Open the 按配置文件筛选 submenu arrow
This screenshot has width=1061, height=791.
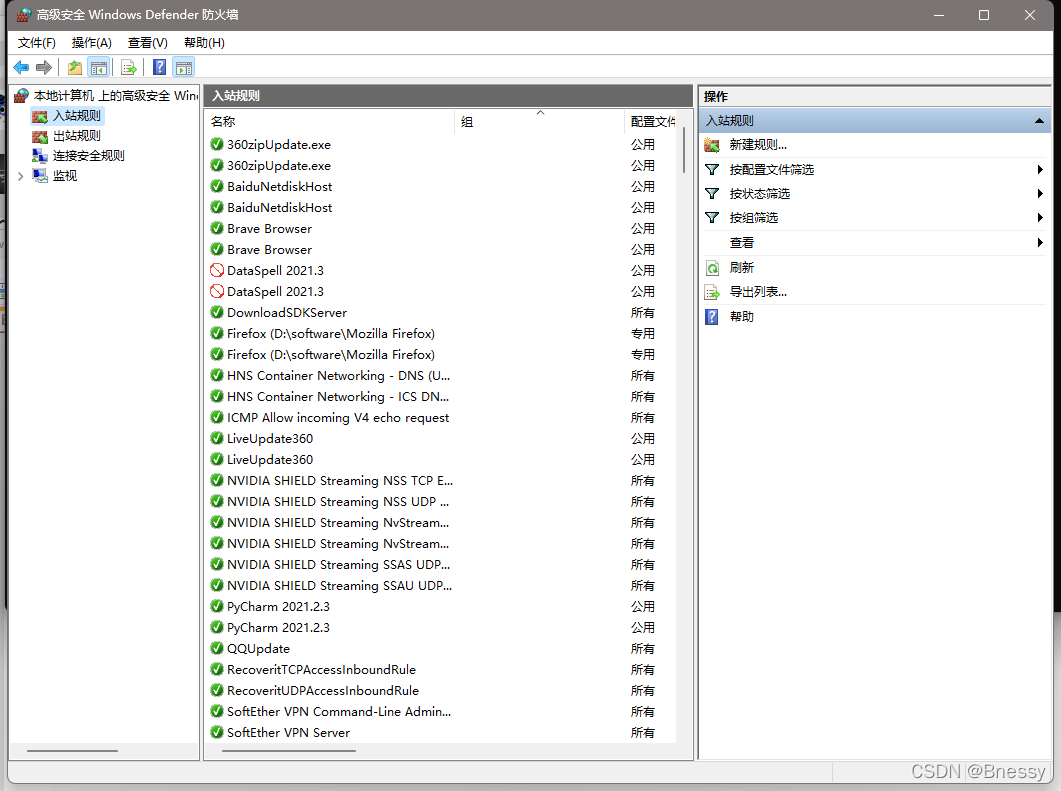(x=1040, y=169)
